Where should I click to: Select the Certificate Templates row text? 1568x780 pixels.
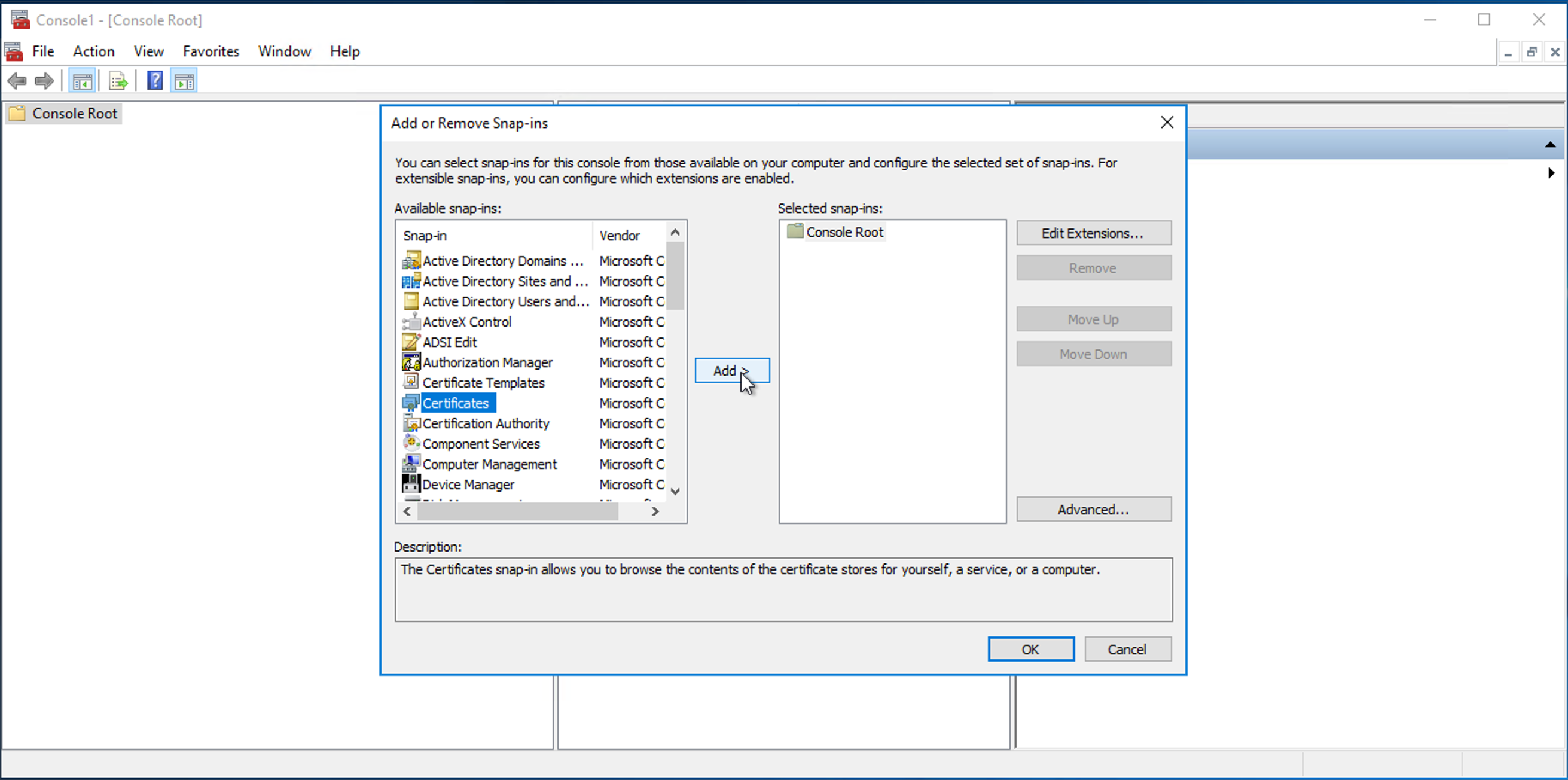483,382
